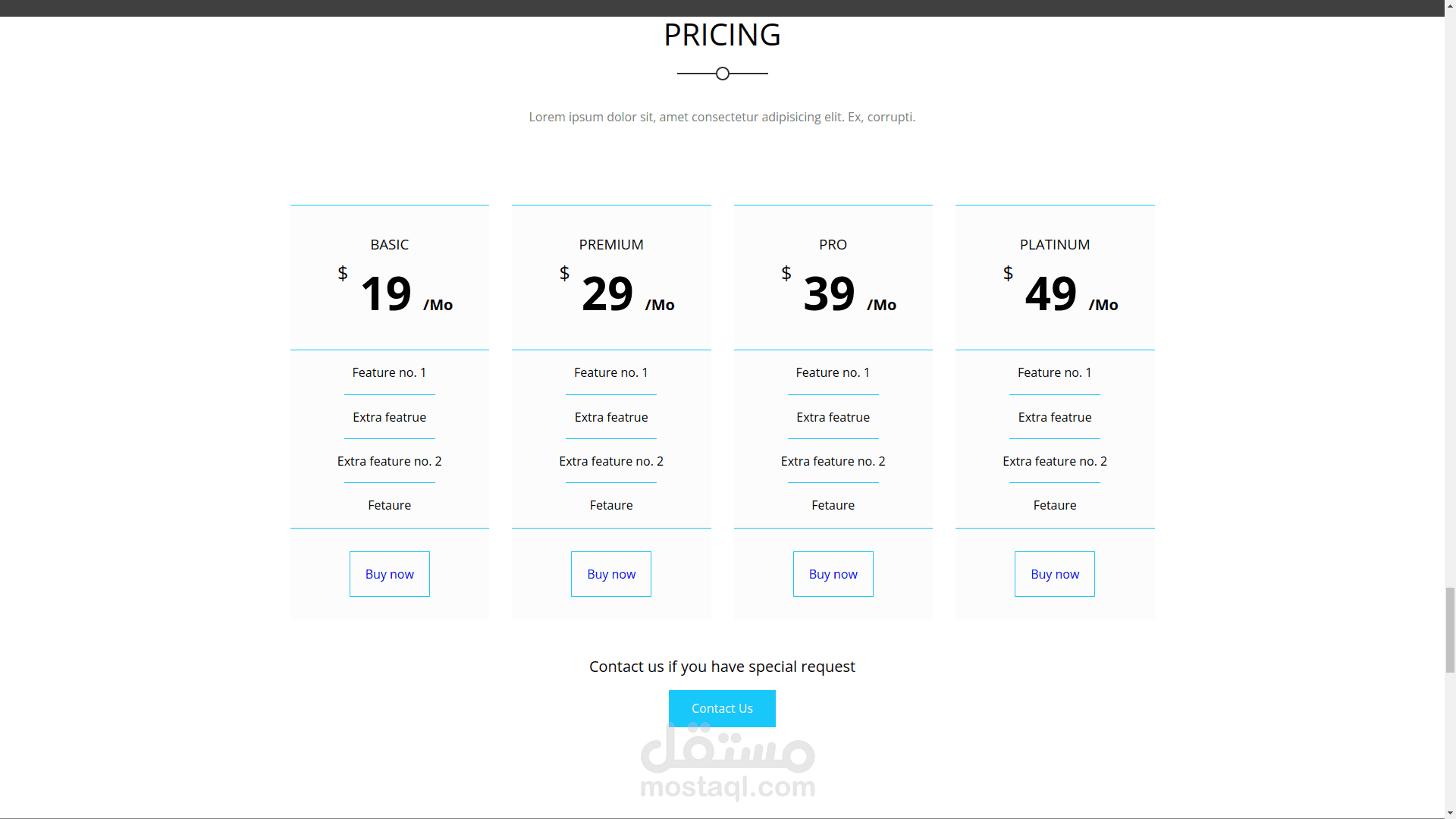Click the 19 price on the Basic plan
This screenshot has height=819, width=1456.
386,293
